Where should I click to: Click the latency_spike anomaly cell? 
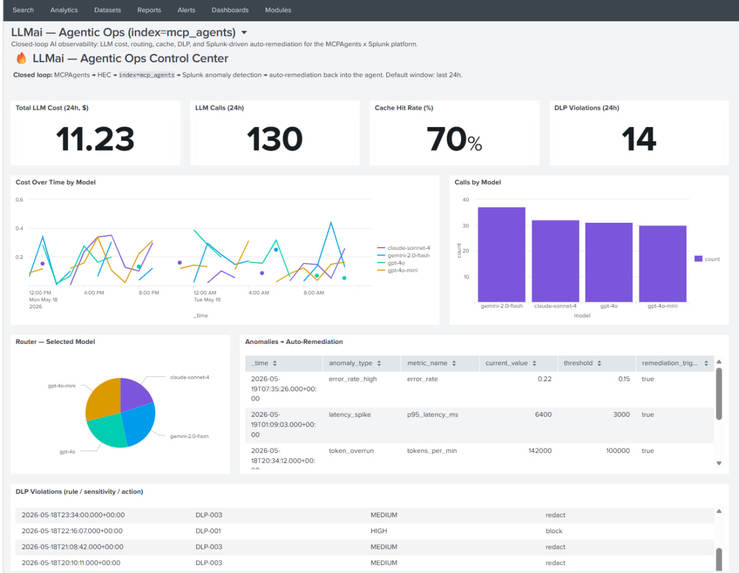pyautogui.click(x=350, y=415)
